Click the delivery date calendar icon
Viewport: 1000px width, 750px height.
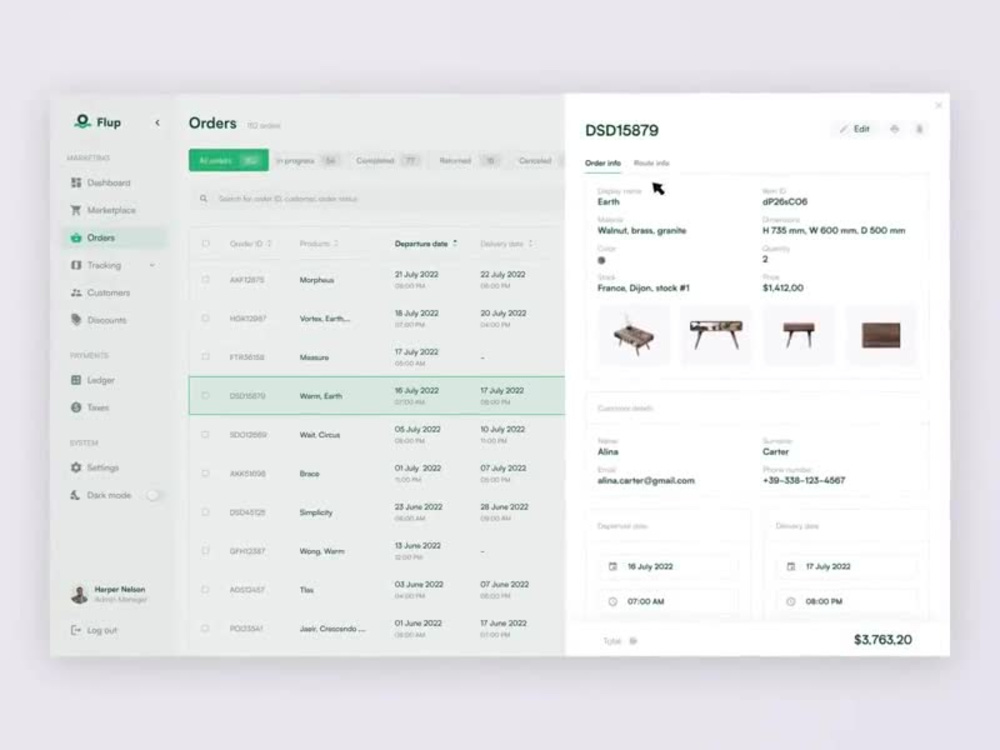(x=791, y=566)
